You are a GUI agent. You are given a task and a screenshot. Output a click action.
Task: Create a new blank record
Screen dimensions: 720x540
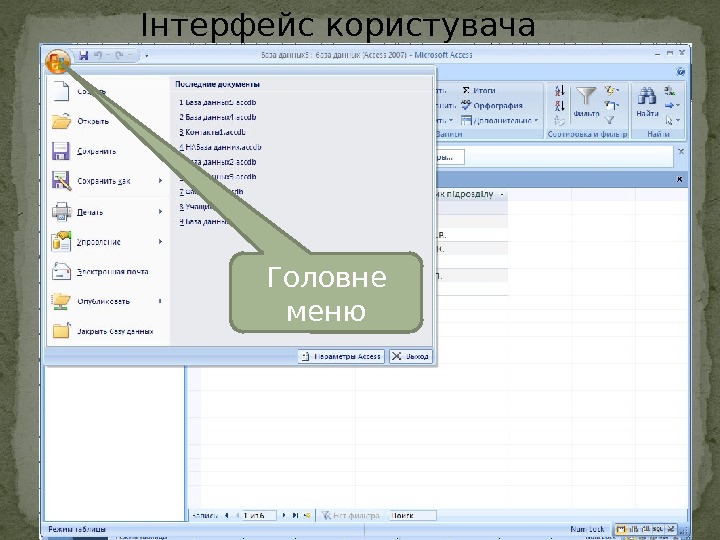coord(307,516)
